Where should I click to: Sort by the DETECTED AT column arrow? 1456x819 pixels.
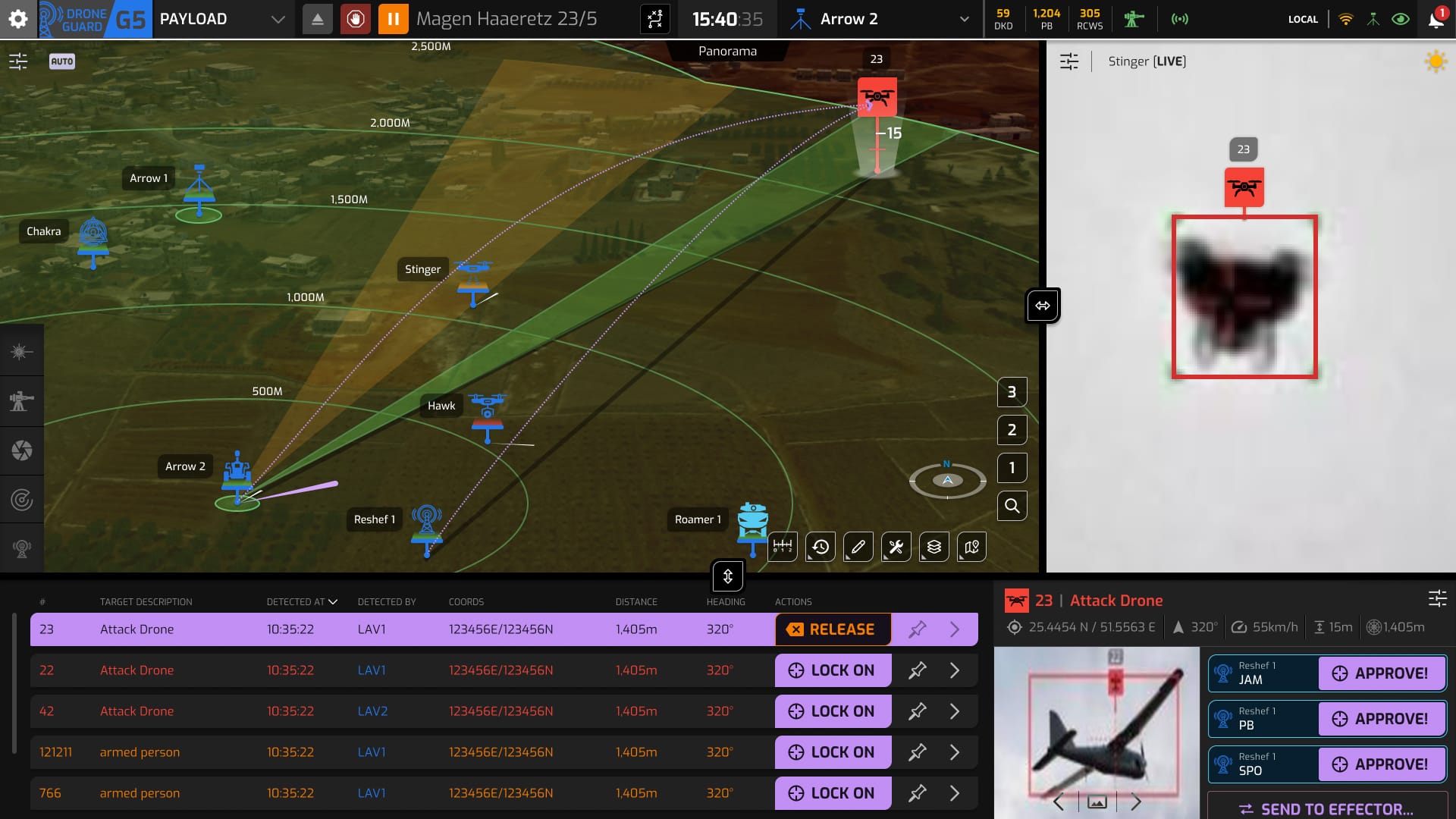[x=333, y=602]
